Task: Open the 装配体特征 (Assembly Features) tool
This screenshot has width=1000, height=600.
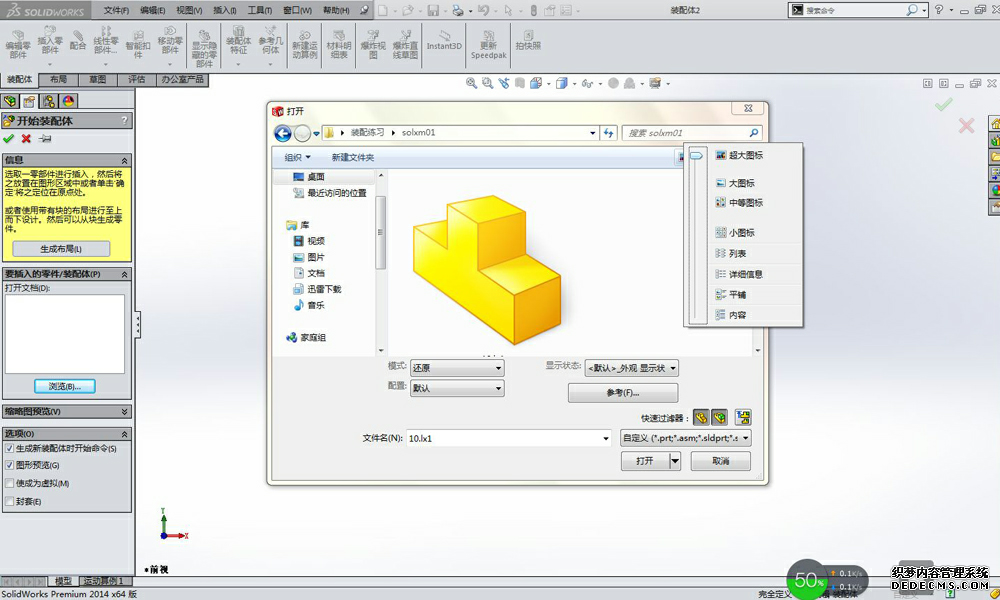Action: (x=239, y=42)
